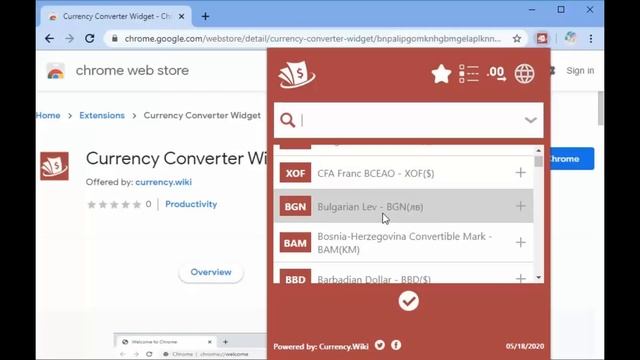640x360 pixels.
Task: Reload the page
Action: point(90,39)
